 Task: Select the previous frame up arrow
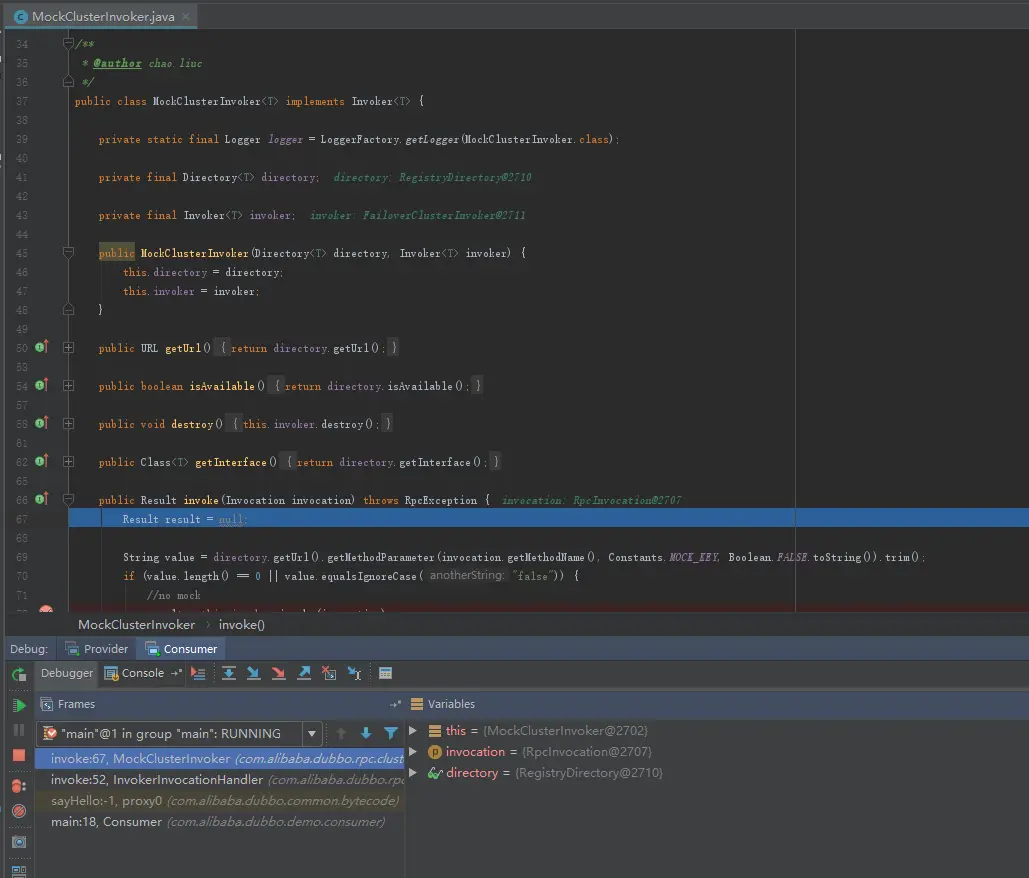click(341, 733)
